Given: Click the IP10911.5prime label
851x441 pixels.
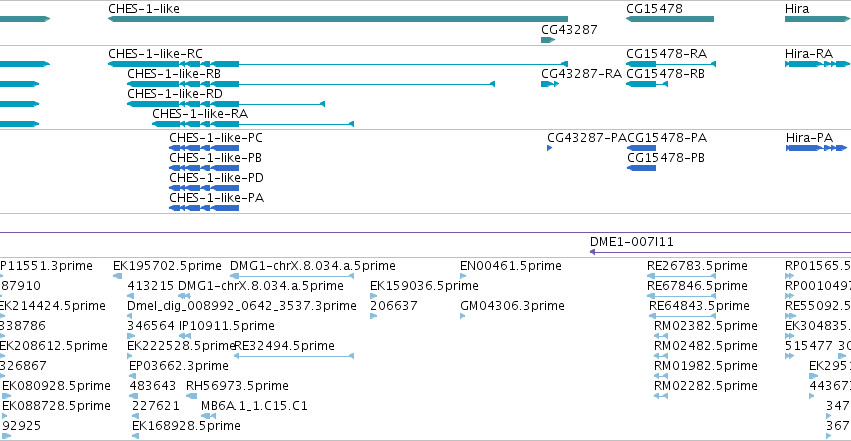Looking at the screenshot, I should (226, 326).
